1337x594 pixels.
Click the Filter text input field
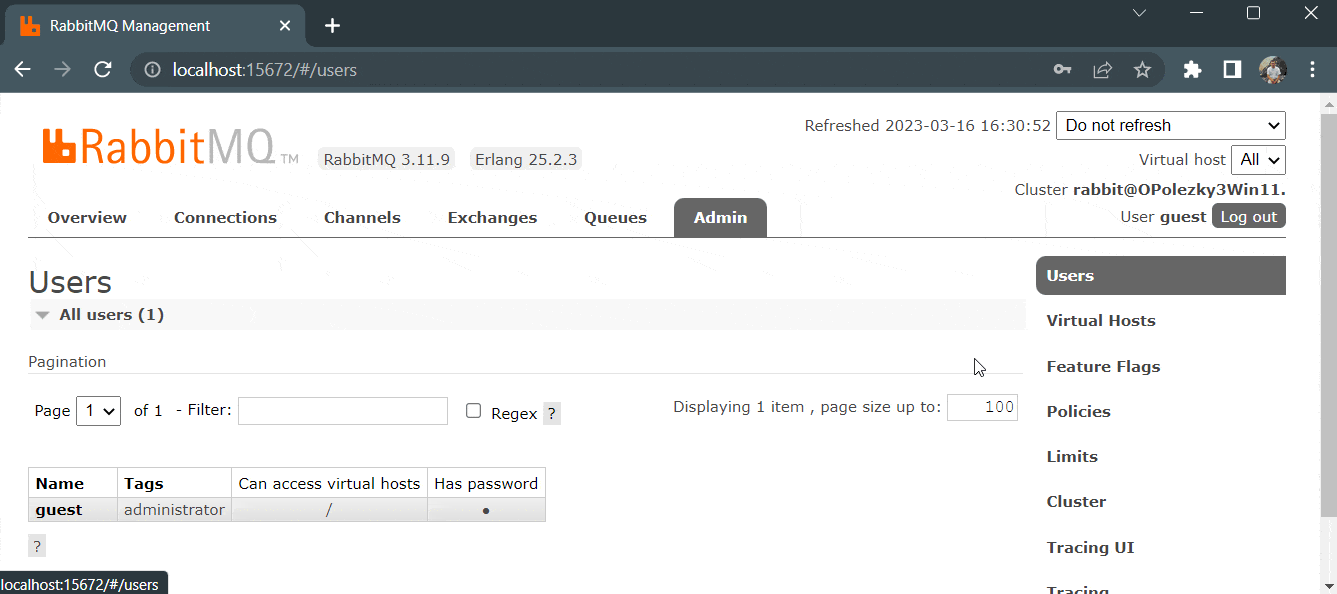tap(343, 411)
